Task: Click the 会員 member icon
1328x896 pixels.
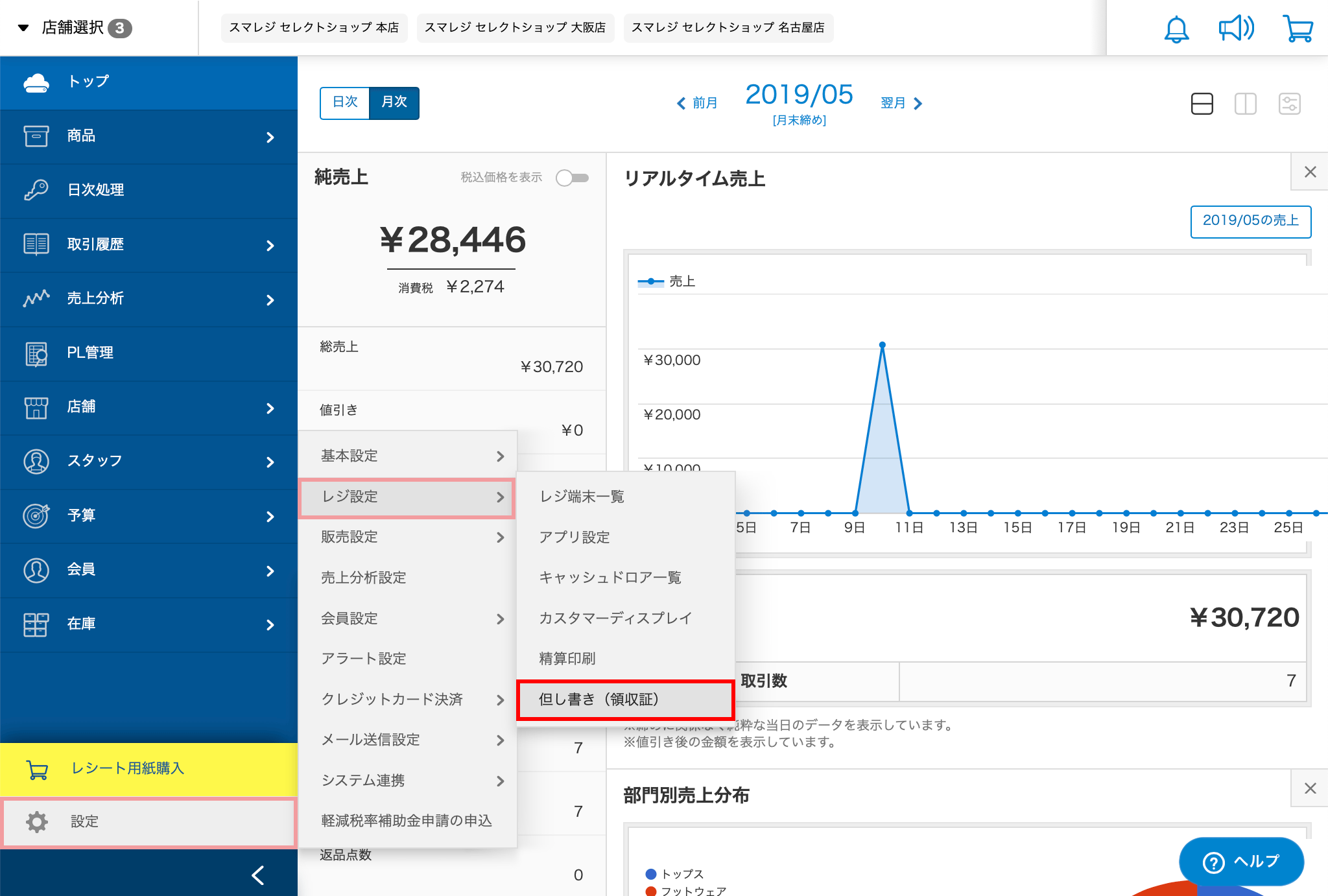Action: coord(36,570)
